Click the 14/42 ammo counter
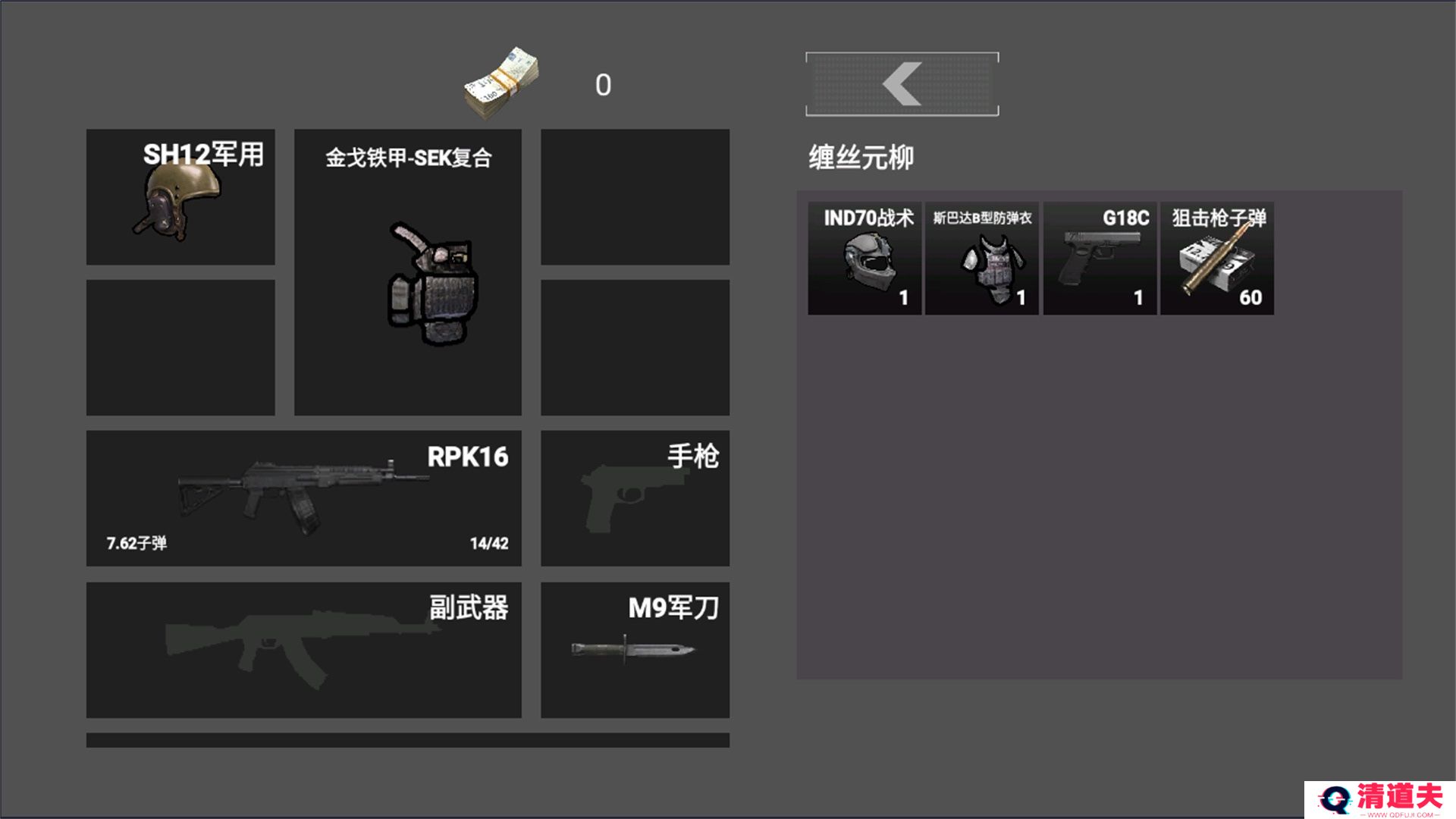 pyautogui.click(x=489, y=543)
